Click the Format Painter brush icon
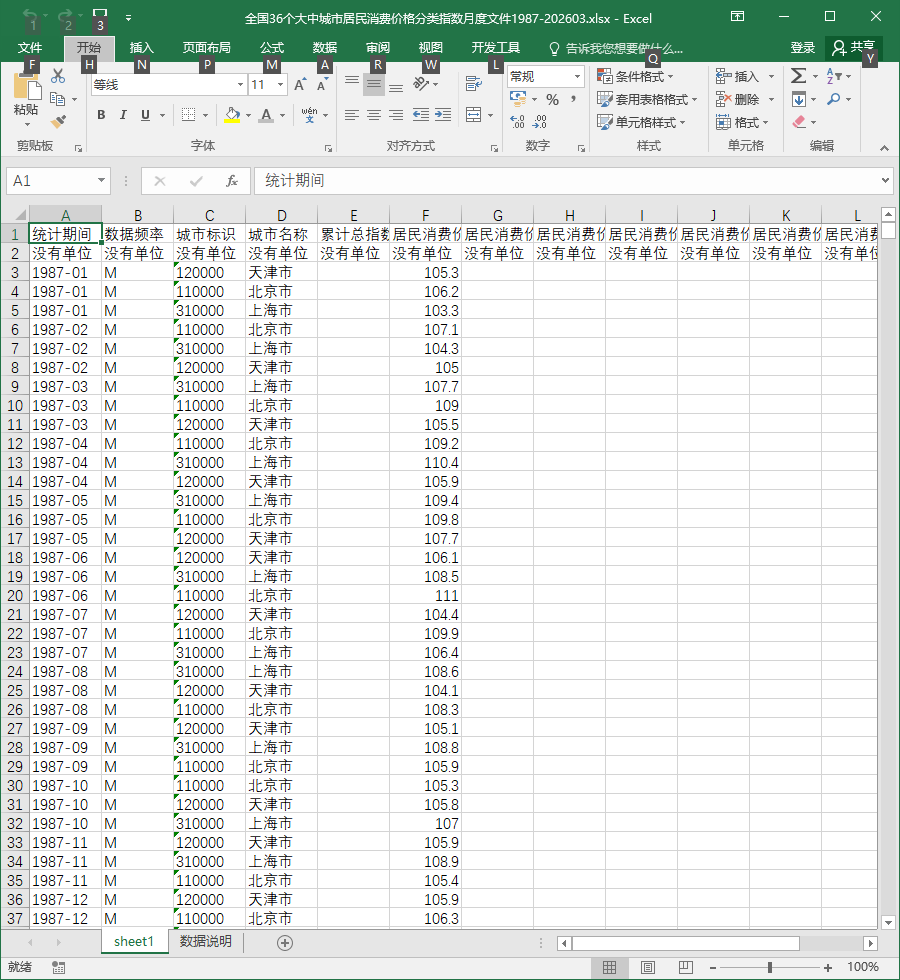900x980 pixels. pyautogui.click(x=58, y=121)
